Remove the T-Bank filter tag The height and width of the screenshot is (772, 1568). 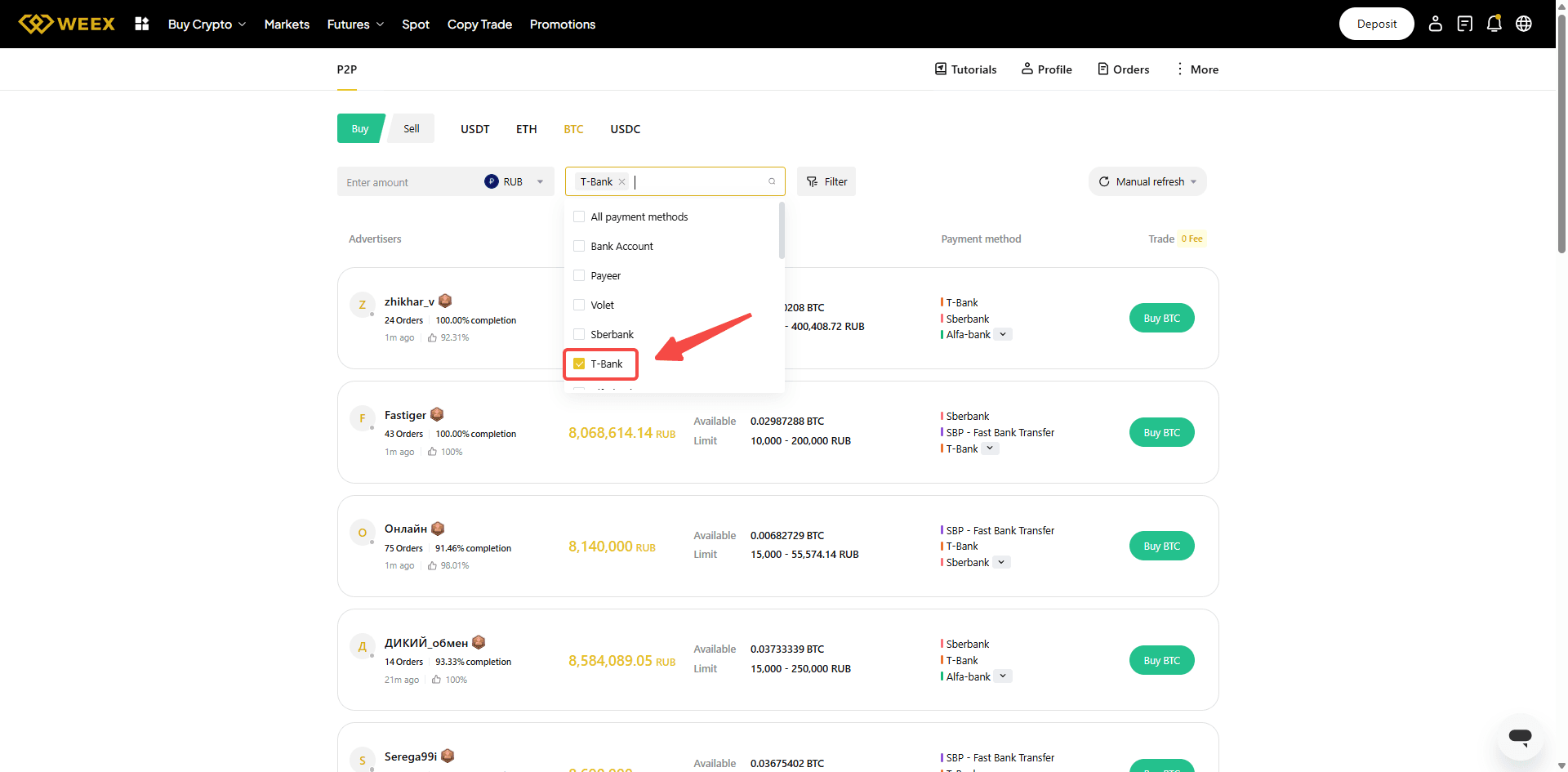[x=622, y=182]
